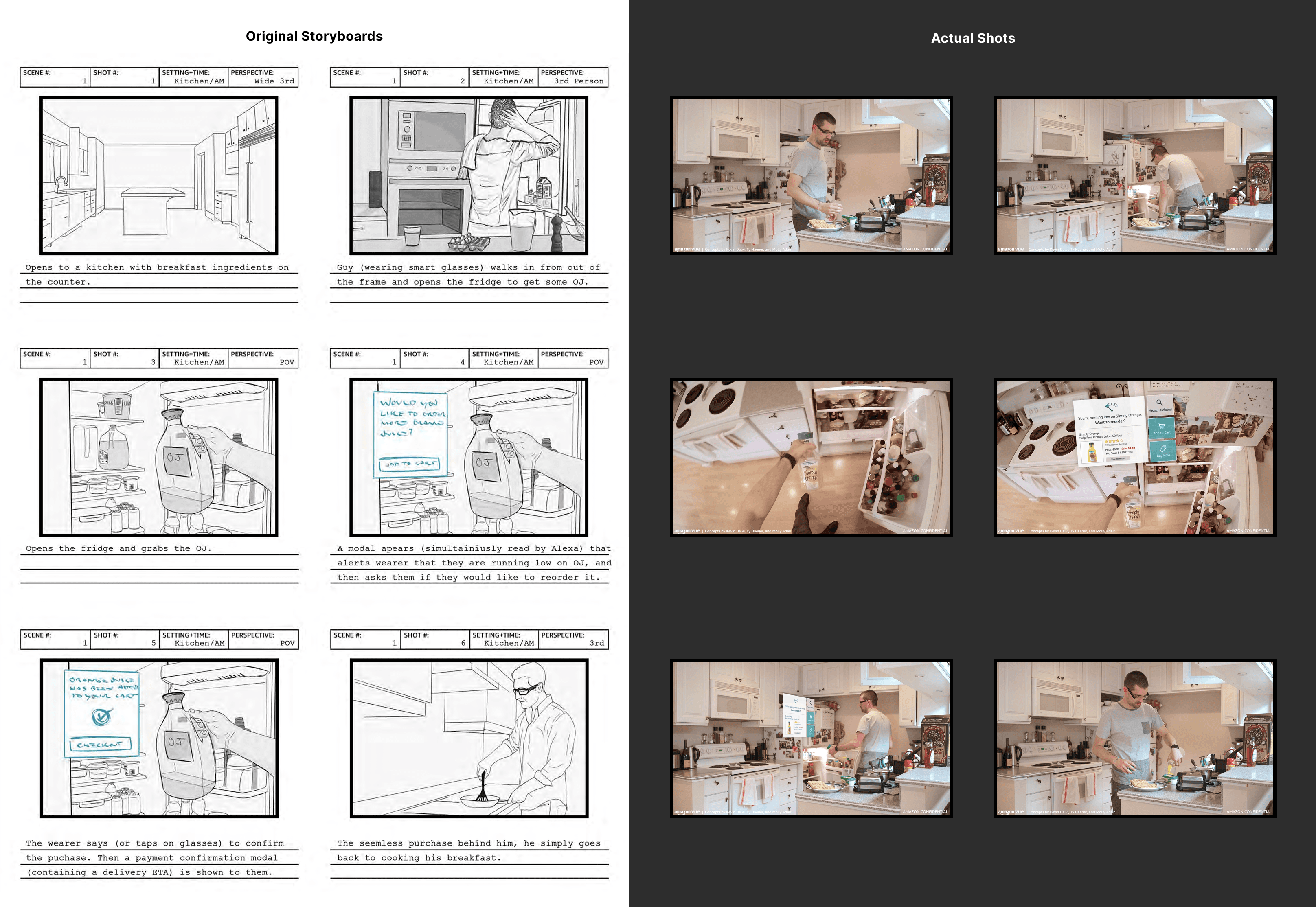Click the checkmark circle in shot 5 storyboard
This screenshot has height=907, width=1316.
102,717
